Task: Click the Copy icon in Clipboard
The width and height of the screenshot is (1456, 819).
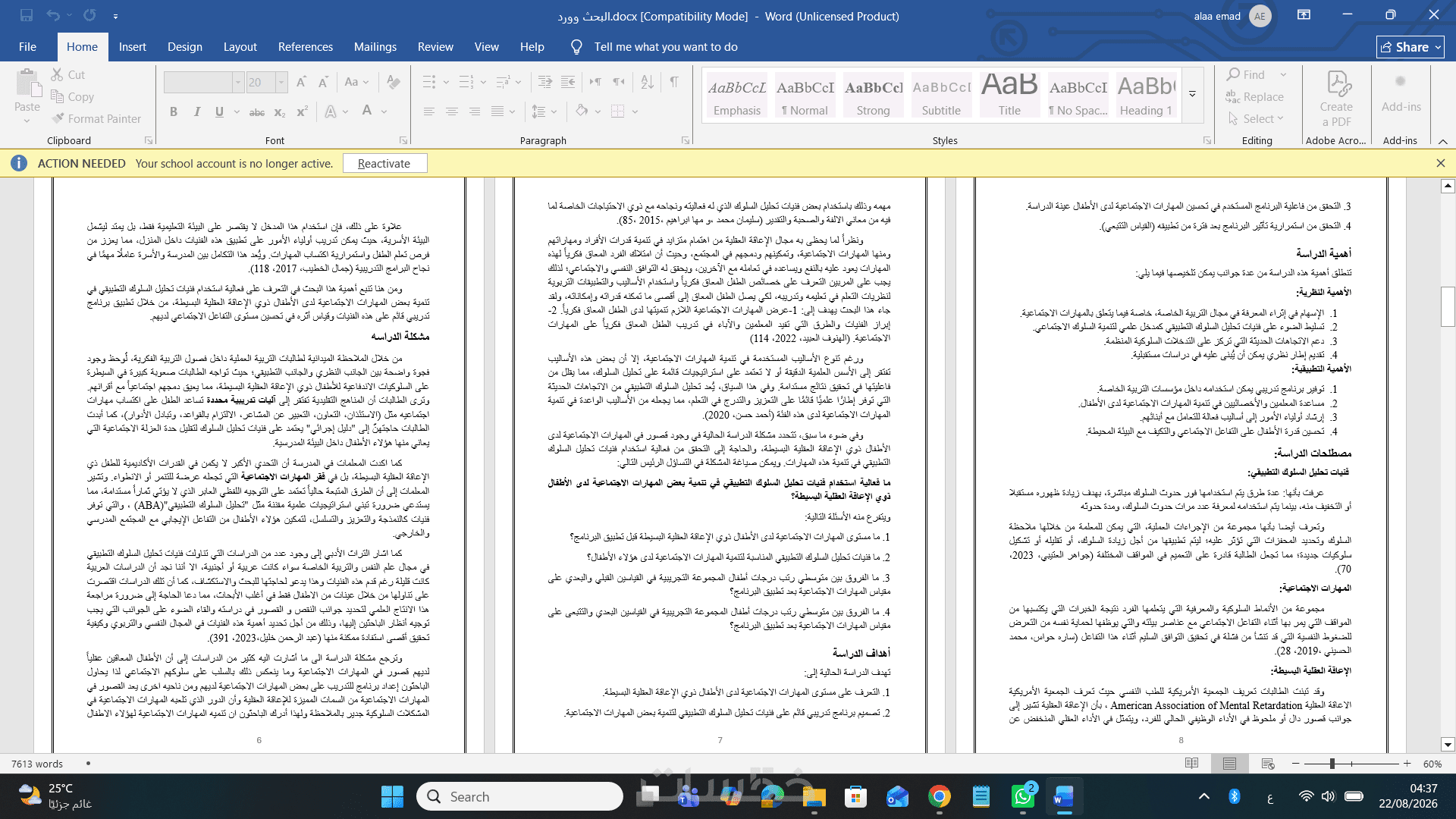Action: (x=57, y=96)
